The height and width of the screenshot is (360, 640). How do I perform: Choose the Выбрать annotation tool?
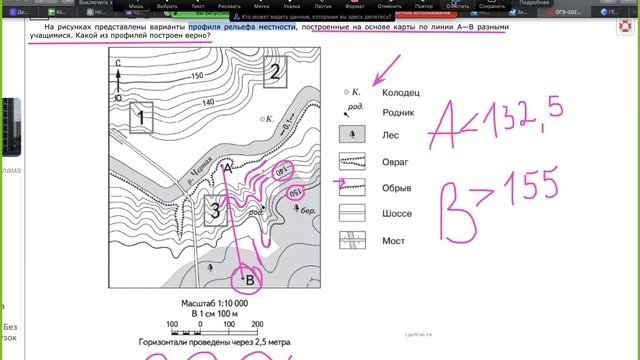click(x=167, y=5)
